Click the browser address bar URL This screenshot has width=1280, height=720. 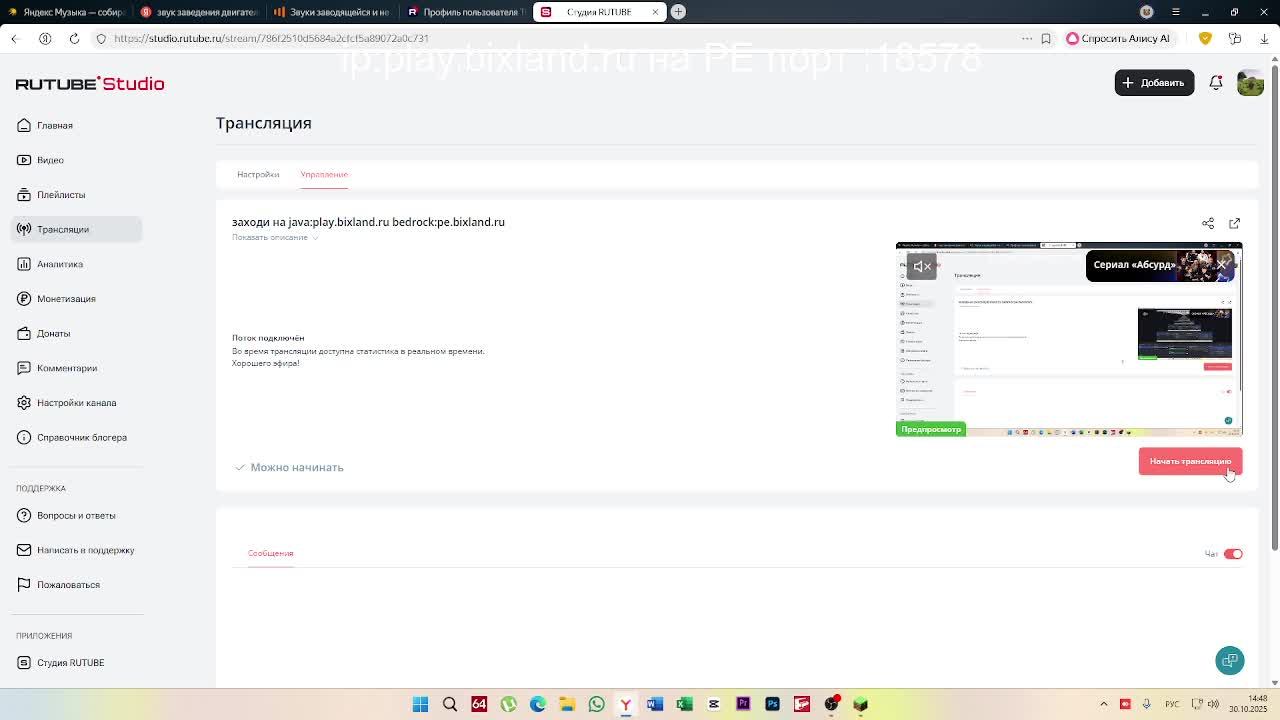coord(271,38)
